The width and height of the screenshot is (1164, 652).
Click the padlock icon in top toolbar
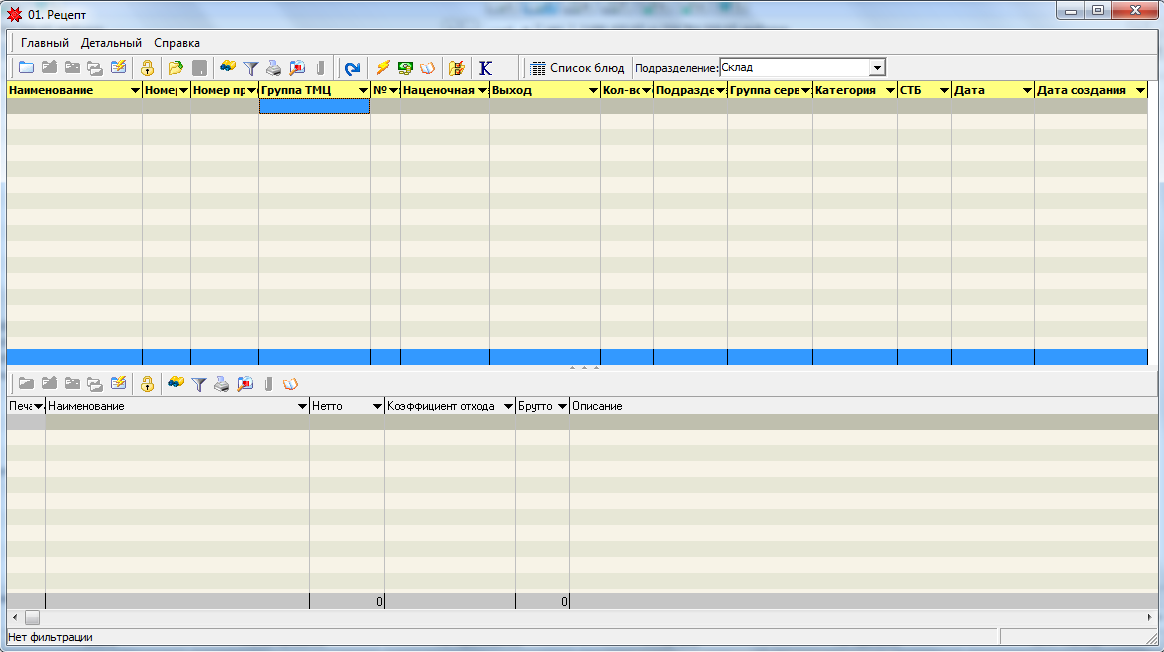pyautogui.click(x=147, y=68)
